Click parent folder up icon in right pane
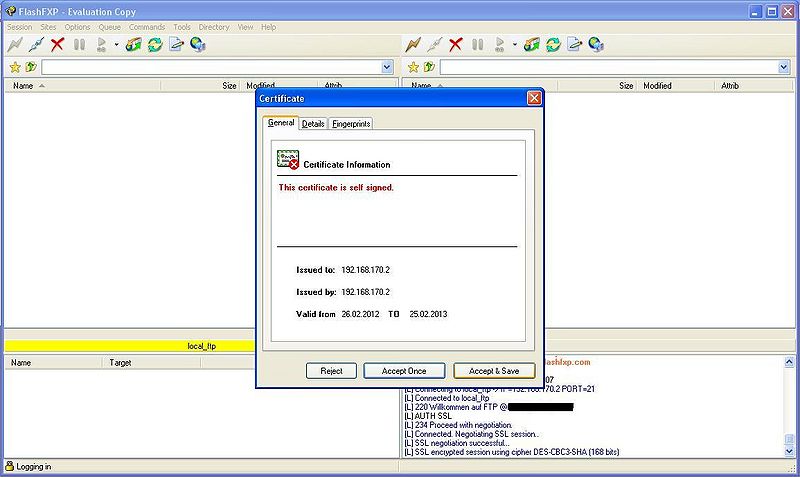The image size is (800, 477). coord(428,67)
